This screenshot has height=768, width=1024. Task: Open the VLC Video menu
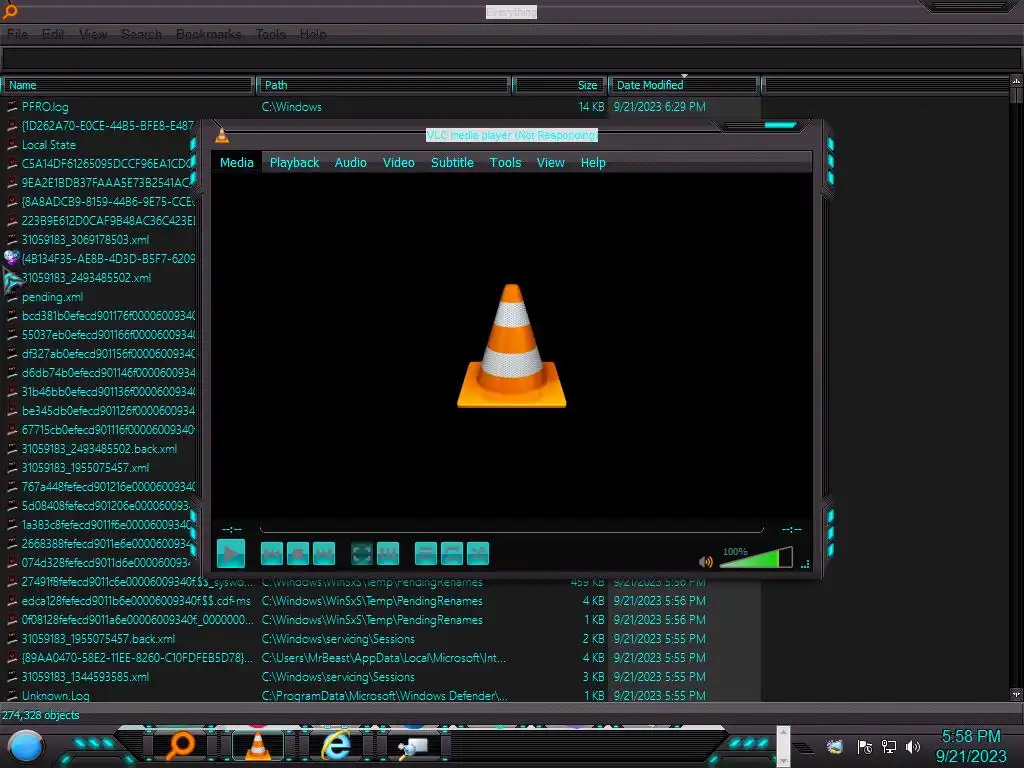pyautogui.click(x=398, y=163)
